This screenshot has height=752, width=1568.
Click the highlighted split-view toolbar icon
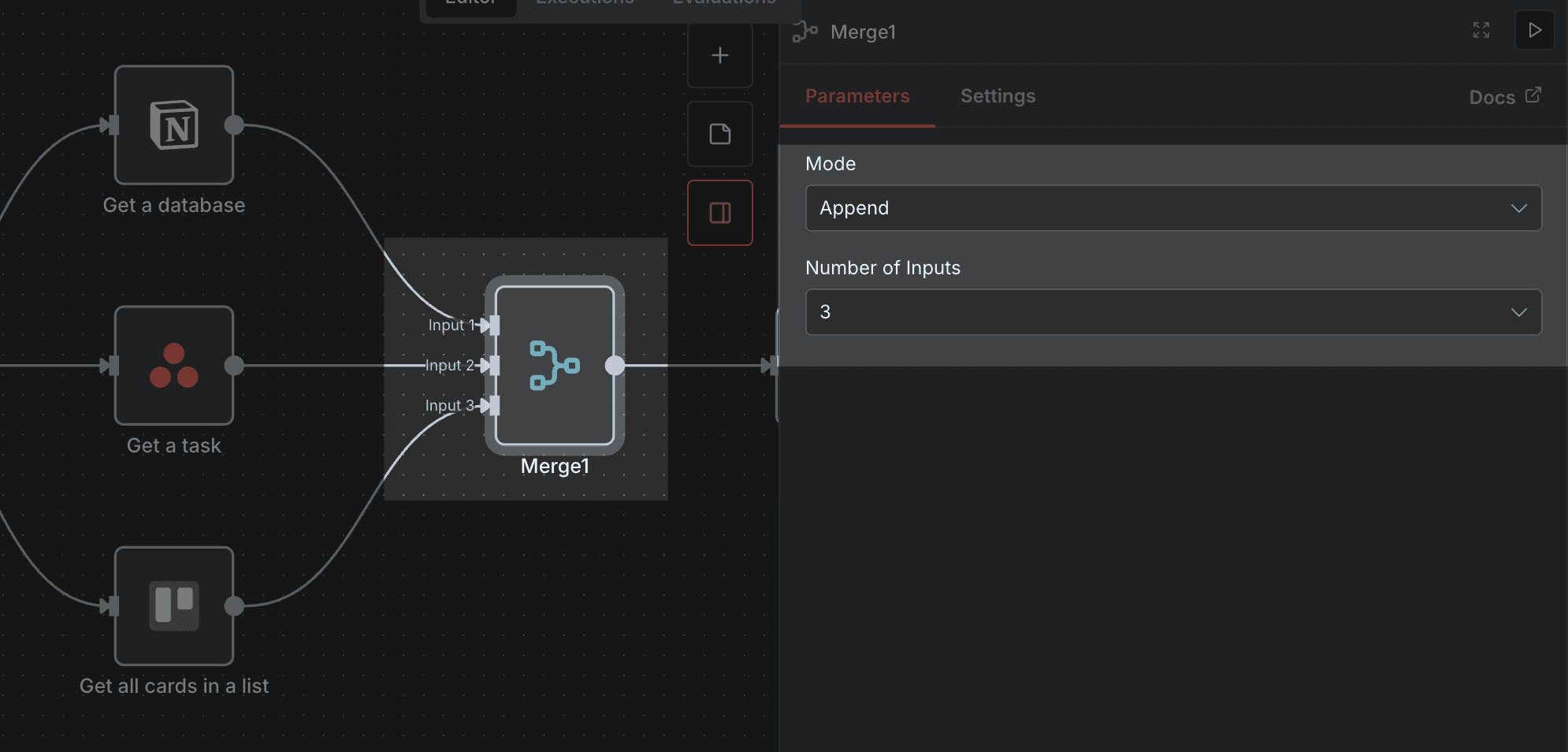pyautogui.click(x=719, y=212)
